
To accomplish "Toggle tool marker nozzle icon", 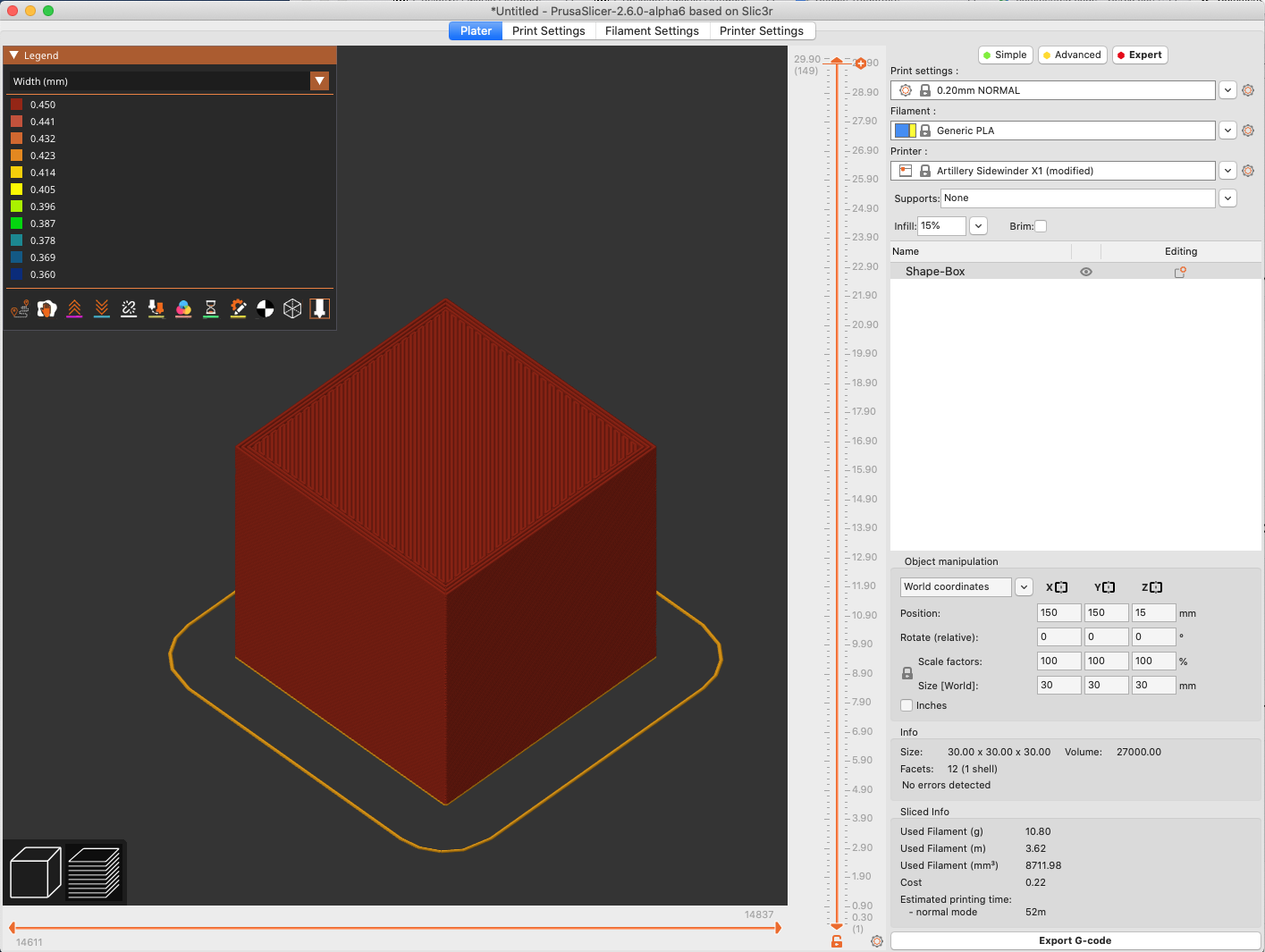I will tap(320, 308).
